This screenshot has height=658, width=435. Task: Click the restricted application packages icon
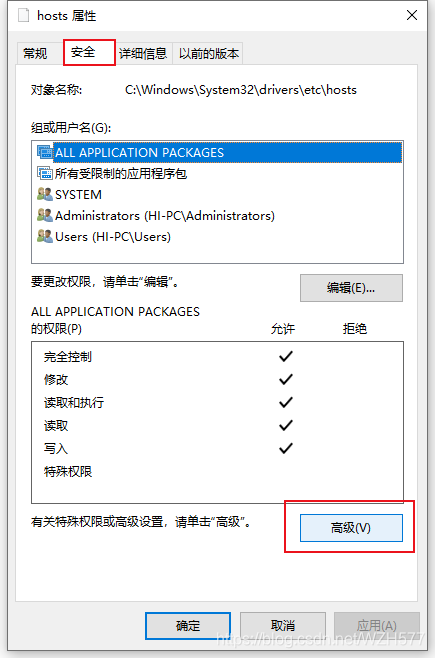tap(44, 173)
